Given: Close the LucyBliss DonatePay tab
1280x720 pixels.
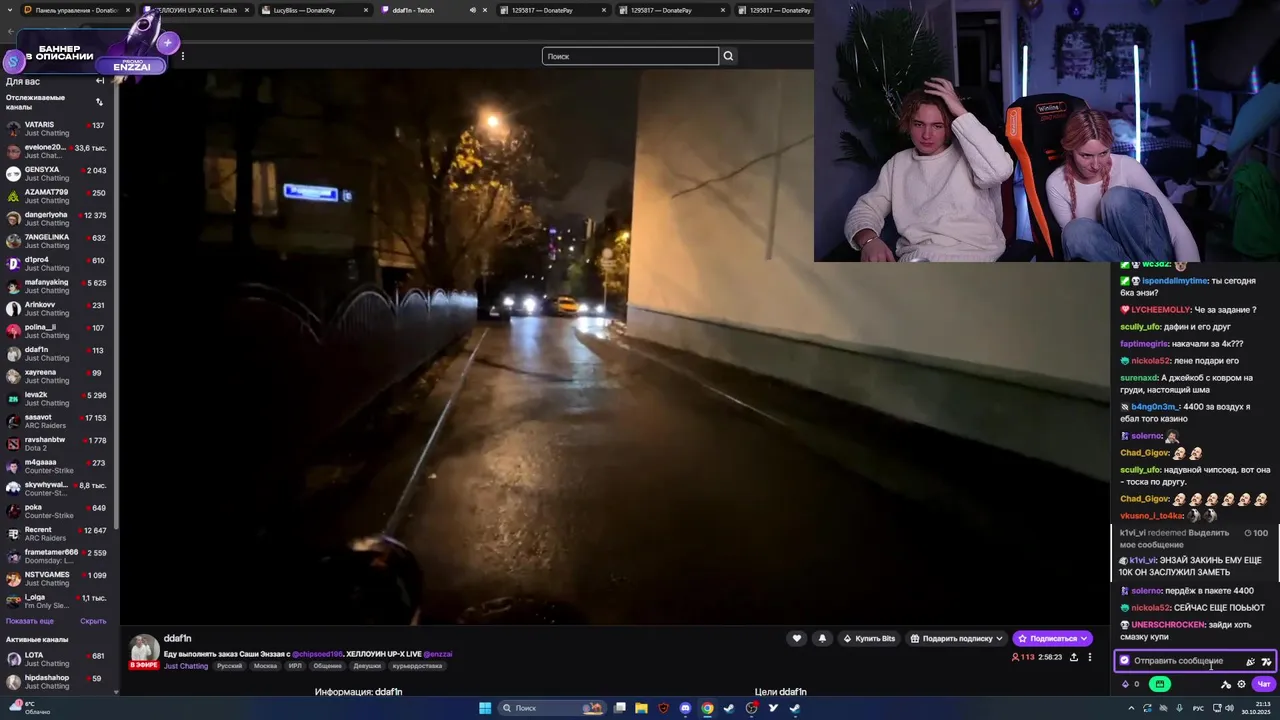Looking at the screenshot, I should click(x=366, y=10).
